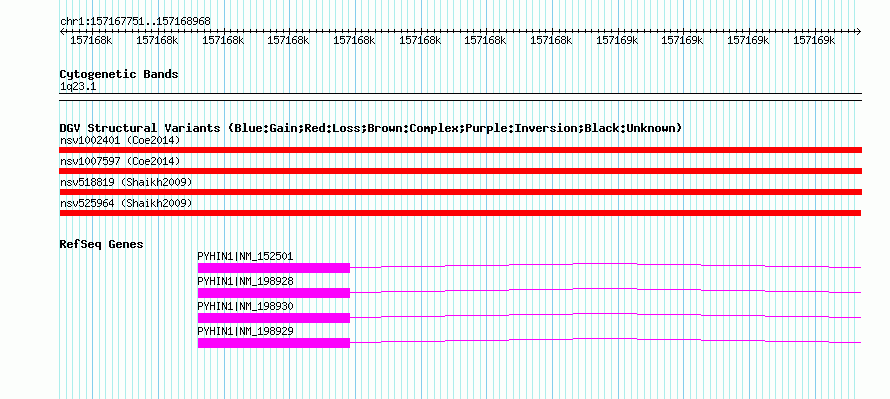Click the left arrow end of ruler
This screenshot has height=399, width=890.
click(62, 31)
